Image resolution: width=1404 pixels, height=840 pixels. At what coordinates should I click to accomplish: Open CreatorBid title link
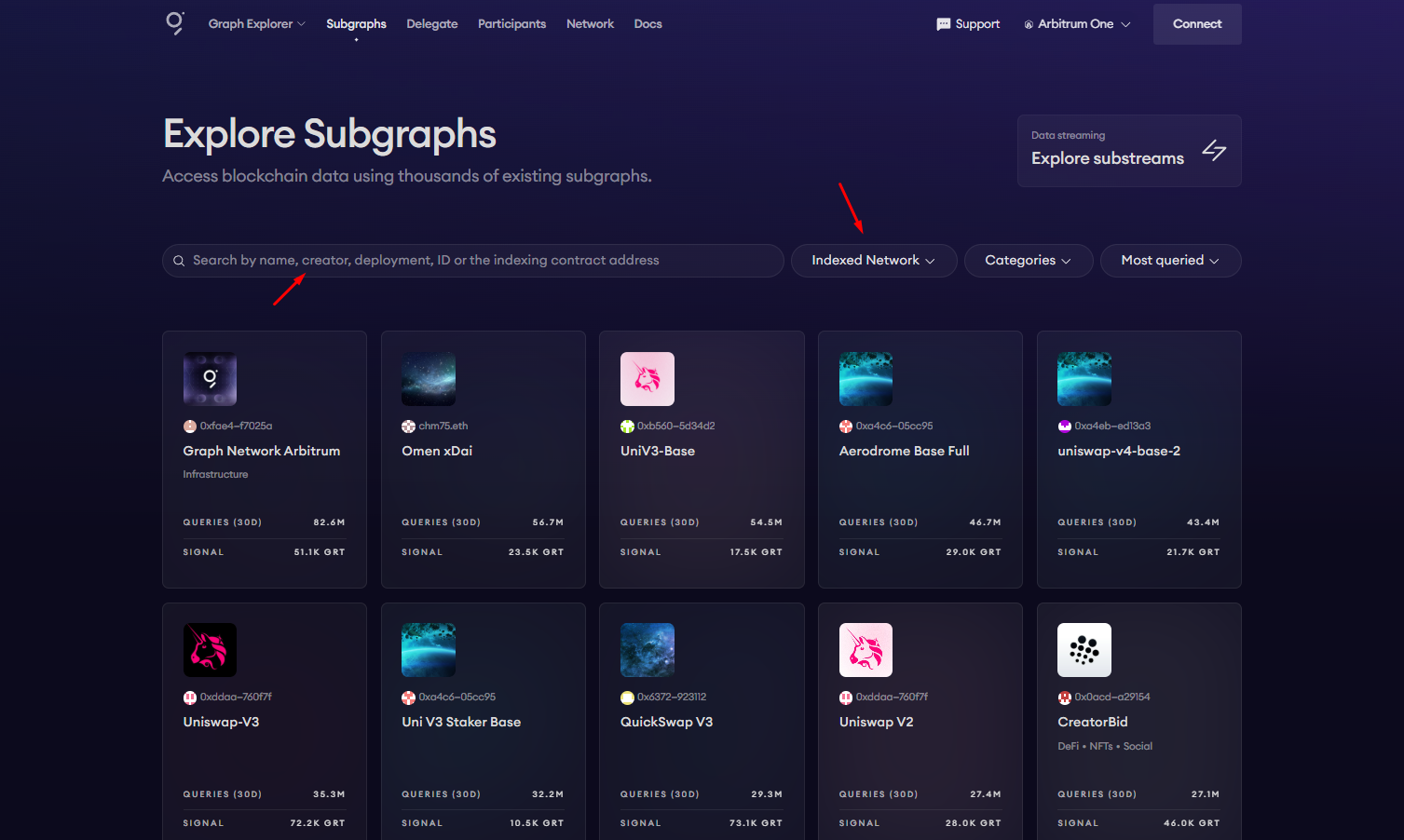1093,722
